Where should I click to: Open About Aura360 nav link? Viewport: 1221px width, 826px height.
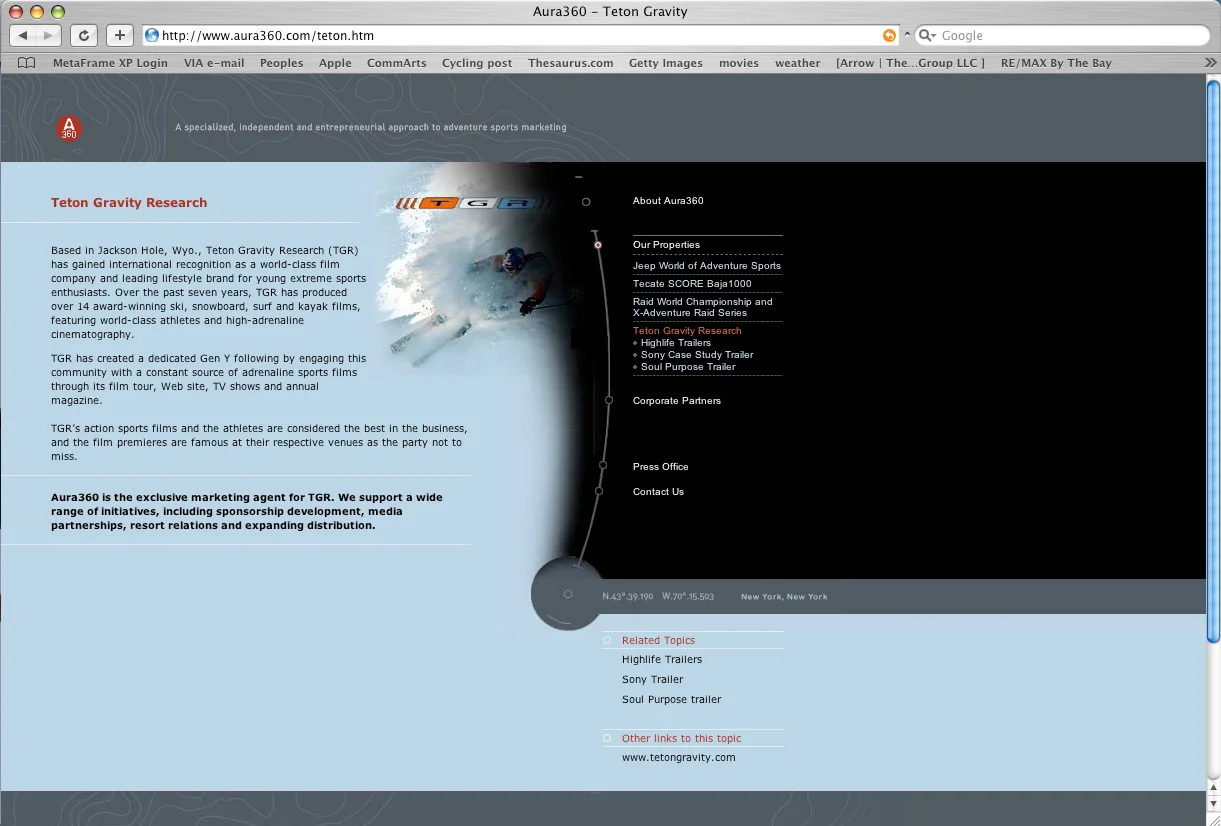click(x=668, y=201)
